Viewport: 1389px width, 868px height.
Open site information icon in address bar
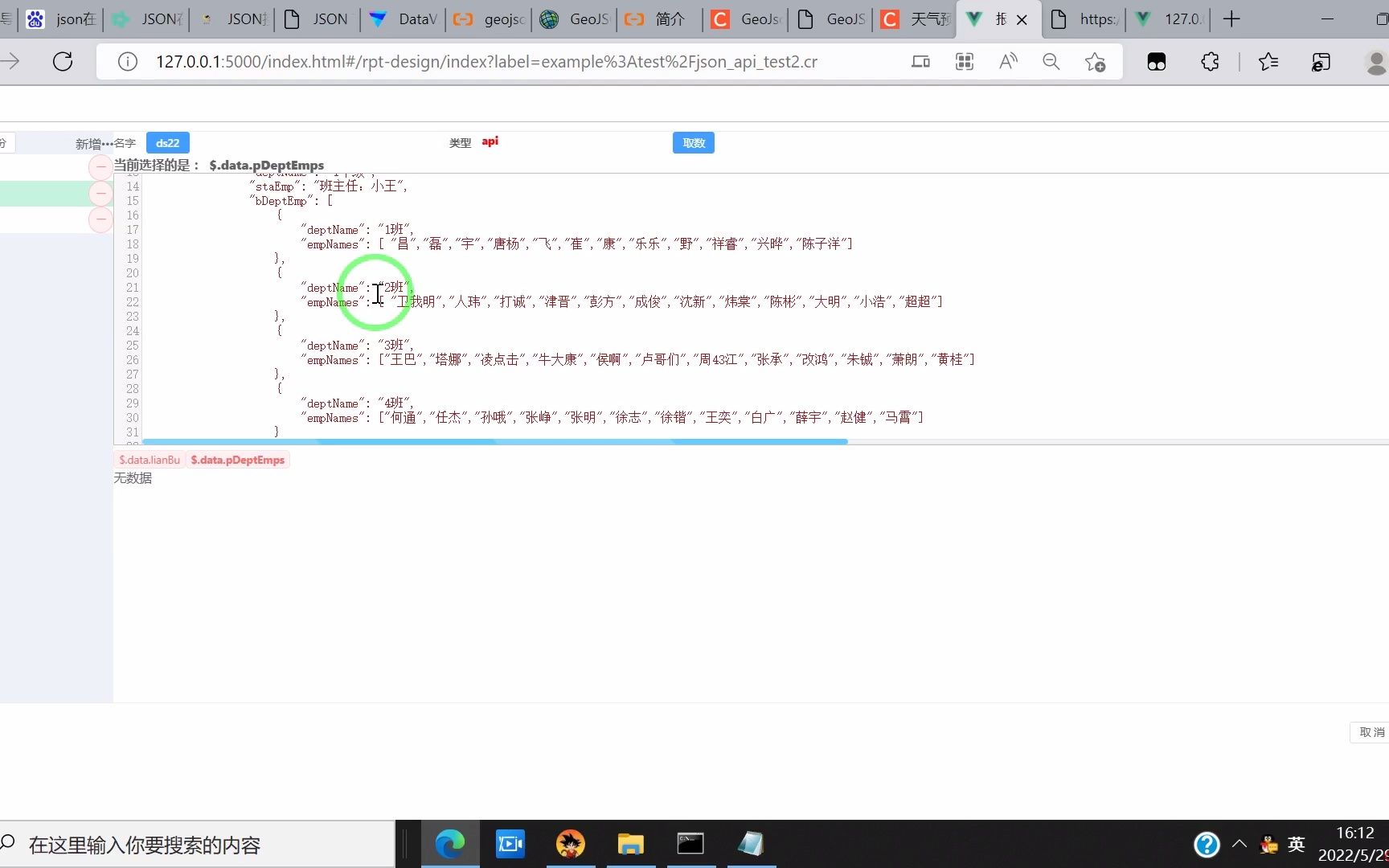[x=127, y=62]
